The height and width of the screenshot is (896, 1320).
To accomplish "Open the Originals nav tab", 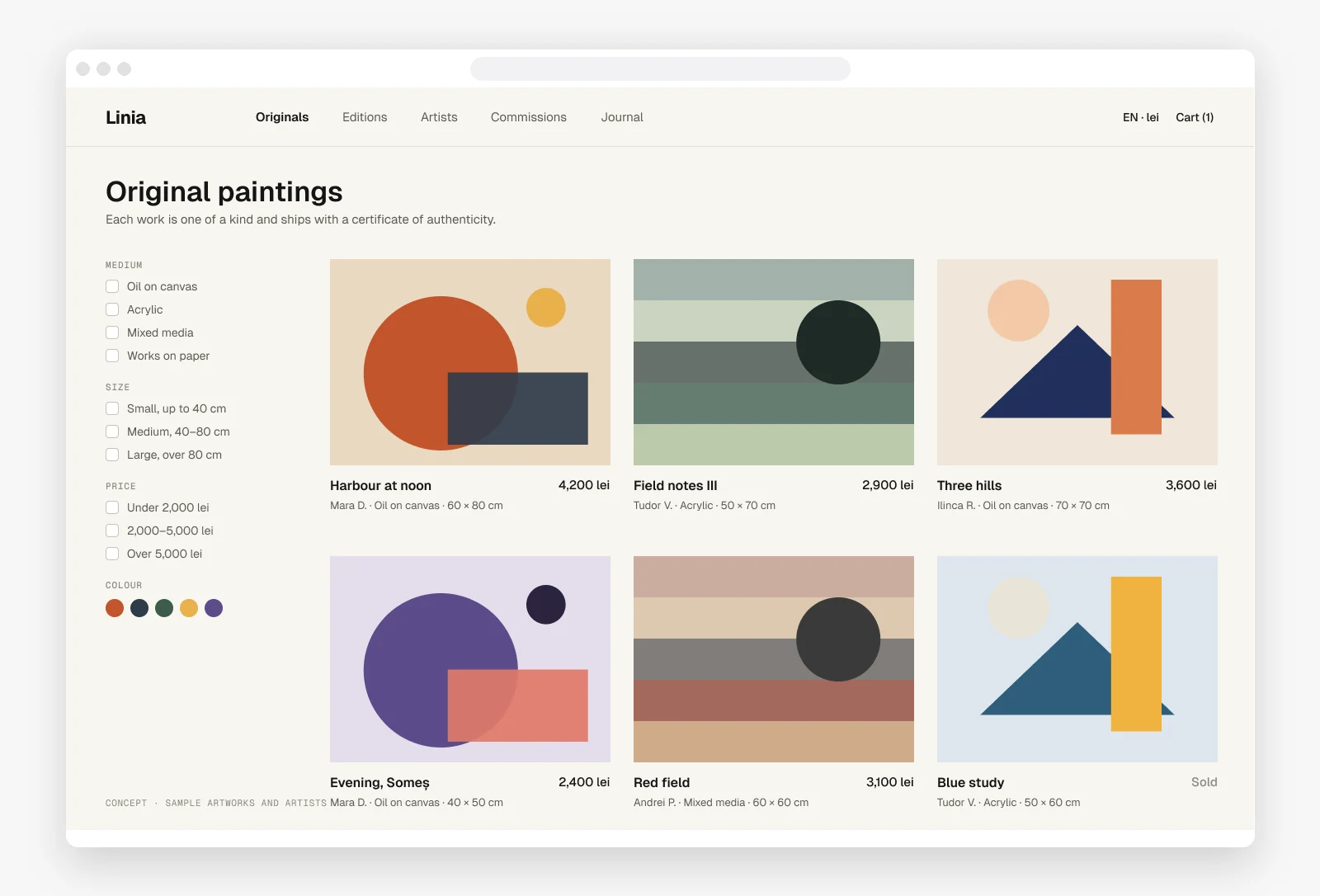I will coord(282,117).
